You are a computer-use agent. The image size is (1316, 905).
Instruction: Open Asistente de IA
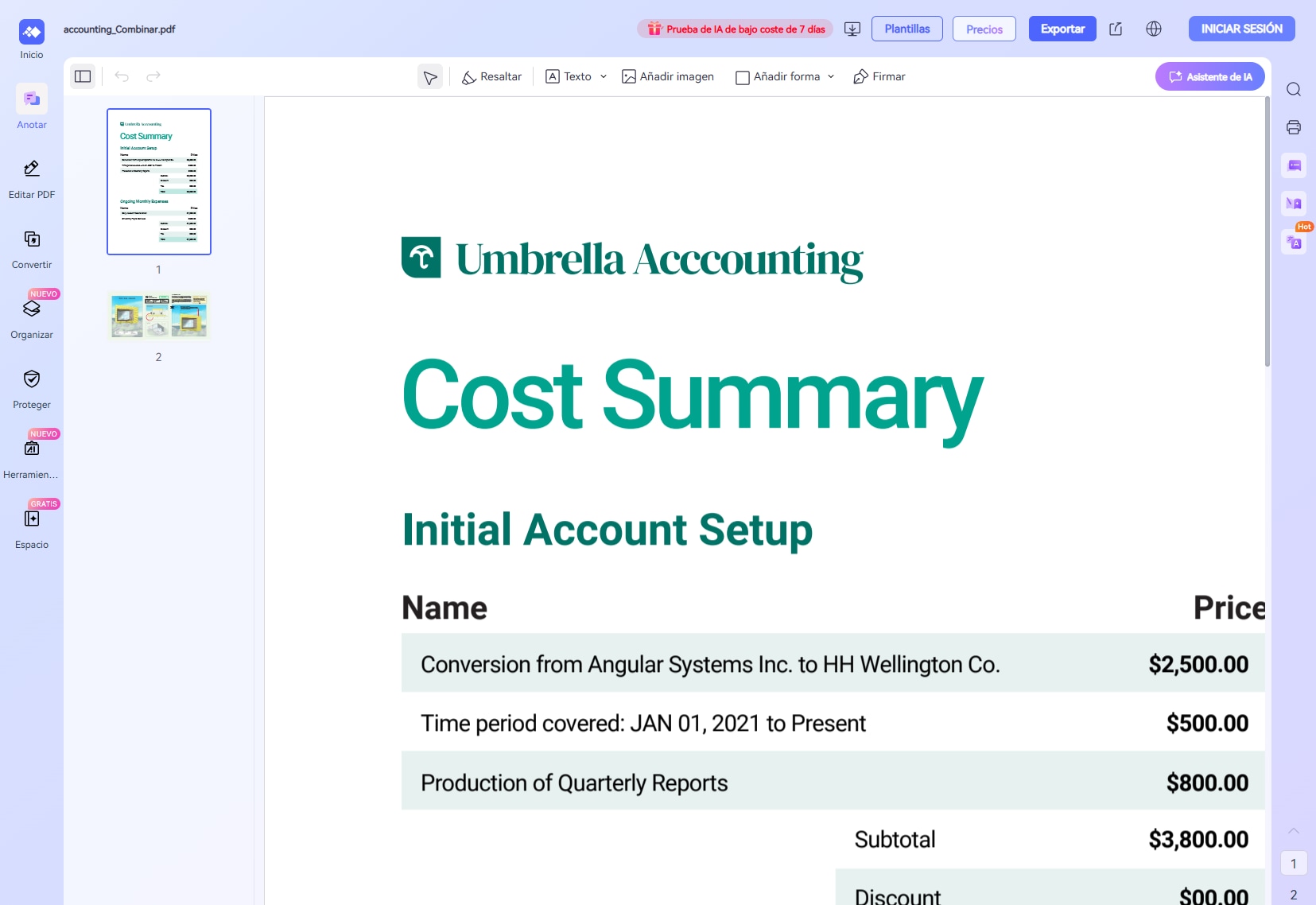[1209, 76]
